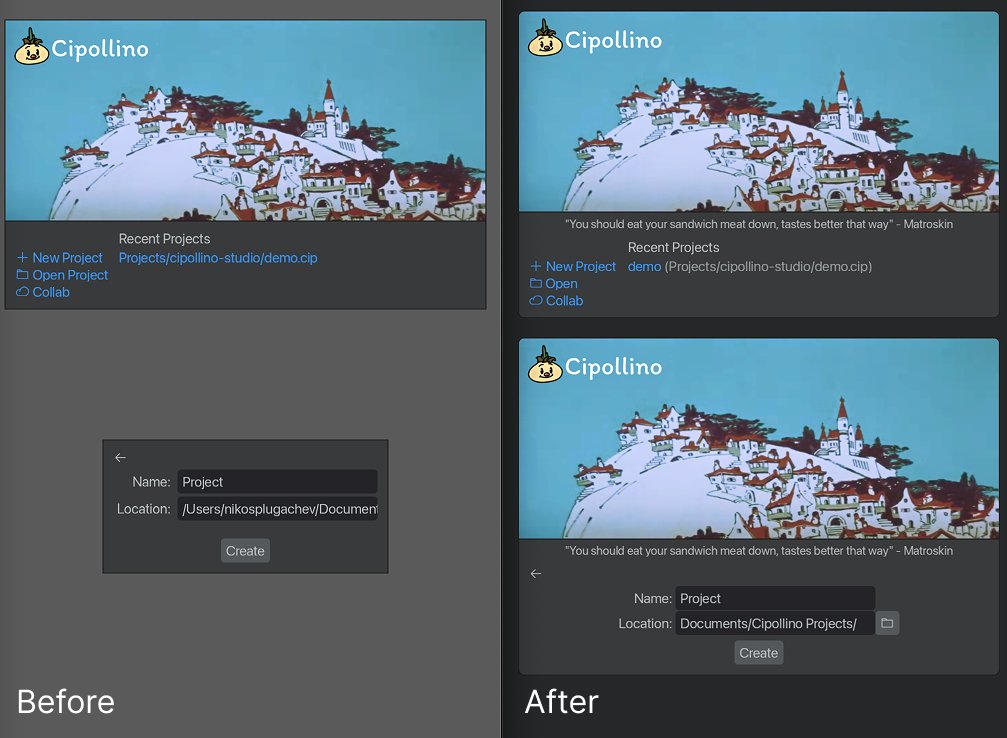Click the town banner image in Before panel
The width and height of the screenshot is (1007, 738).
click(x=245, y=120)
